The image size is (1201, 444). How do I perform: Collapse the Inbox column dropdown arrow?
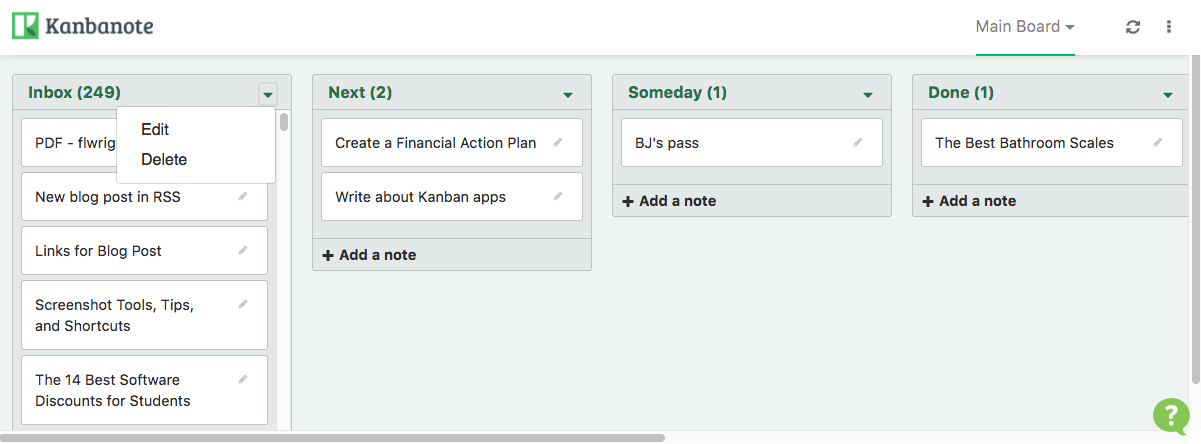click(x=267, y=94)
